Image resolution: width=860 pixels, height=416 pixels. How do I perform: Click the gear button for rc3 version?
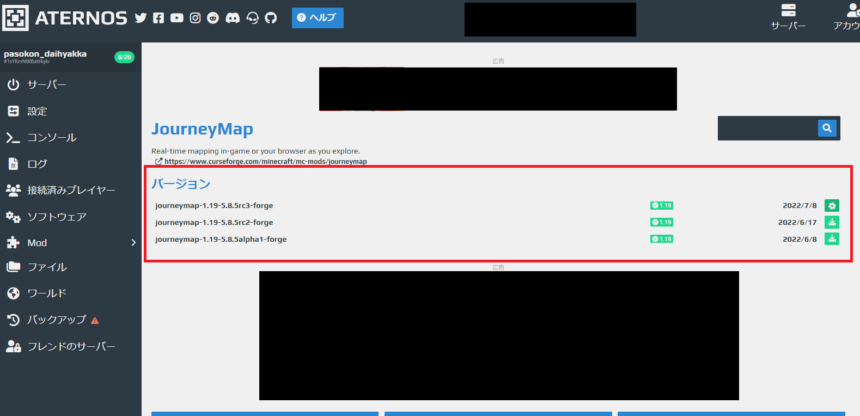(x=832, y=206)
